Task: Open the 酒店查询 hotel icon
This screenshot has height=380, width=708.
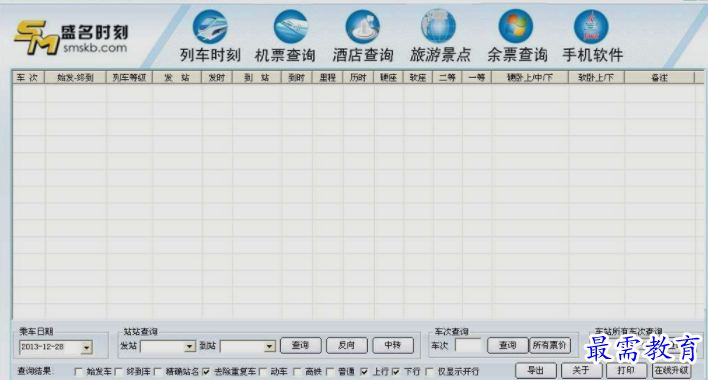Action: coord(363,27)
